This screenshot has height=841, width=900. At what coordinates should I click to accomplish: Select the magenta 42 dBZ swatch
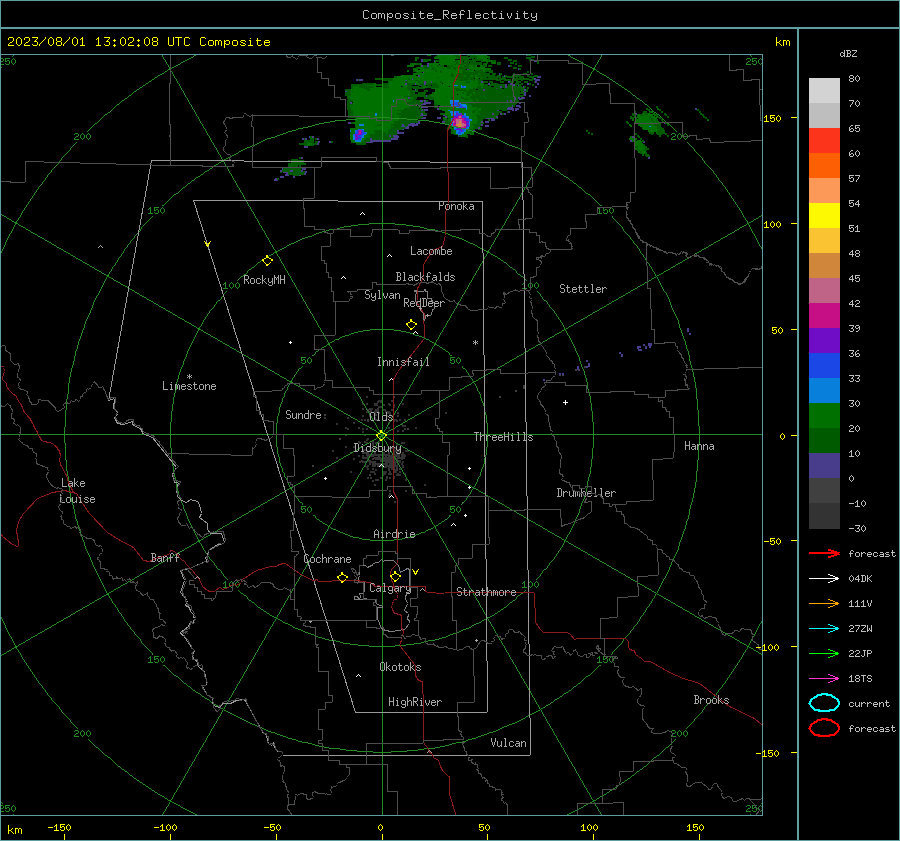point(824,315)
